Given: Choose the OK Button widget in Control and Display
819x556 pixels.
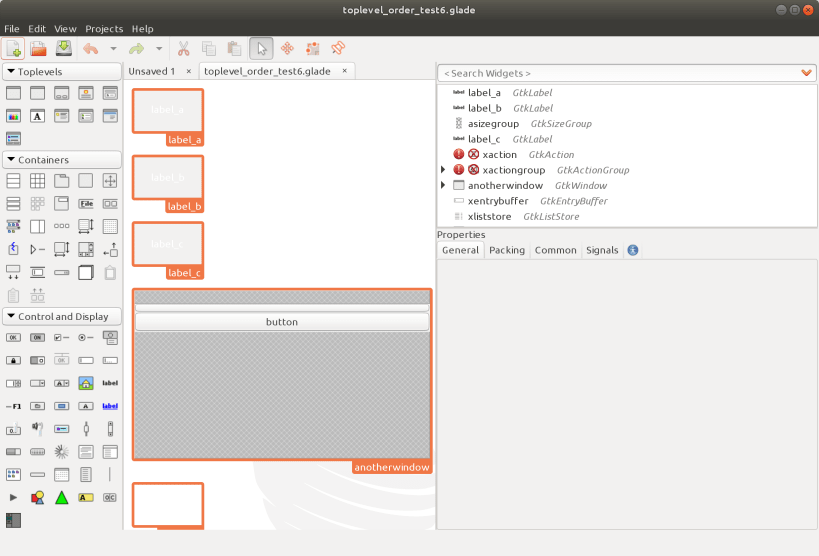Looking at the screenshot, I should pyautogui.click(x=13, y=338).
